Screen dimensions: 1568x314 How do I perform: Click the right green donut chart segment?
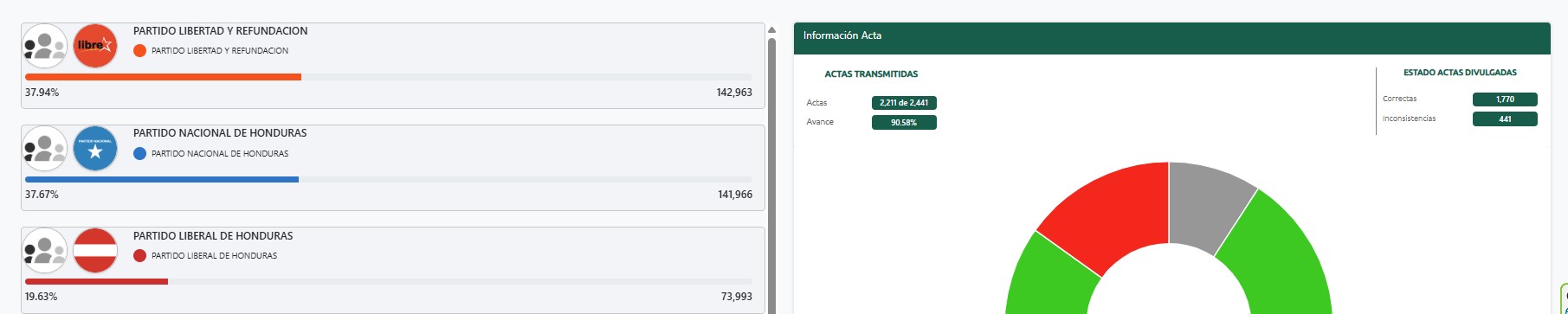pos(1280,260)
